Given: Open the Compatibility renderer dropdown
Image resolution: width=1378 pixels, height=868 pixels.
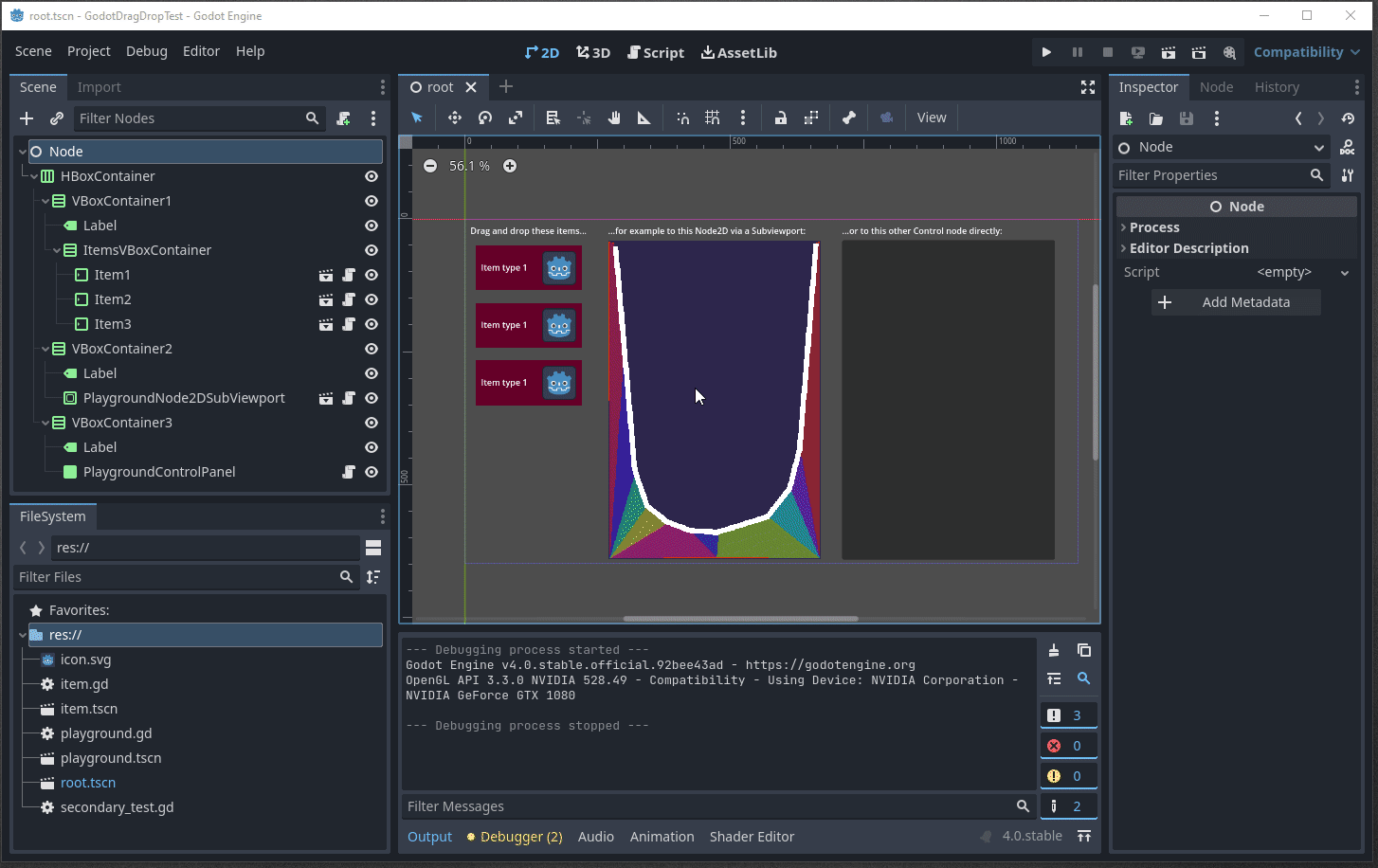Looking at the screenshot, I should [1306, 52].
